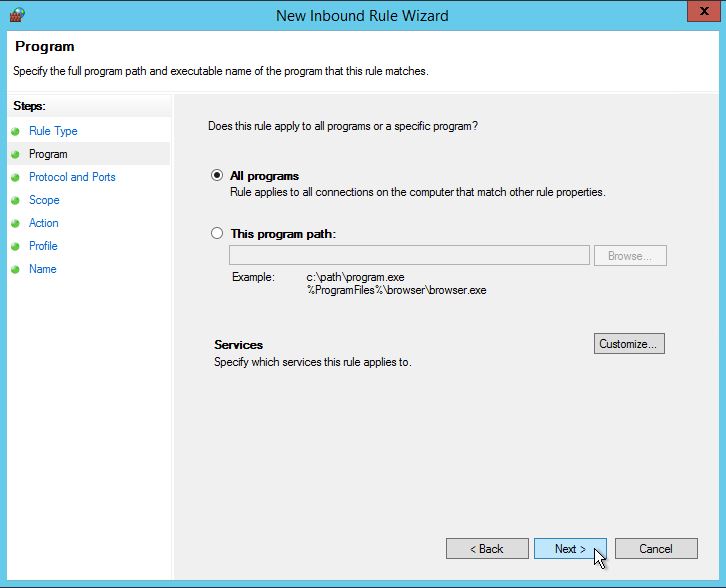The image size is (726, 588).
Task: Click green bullet beside Profile
Action: click(15, 246)
